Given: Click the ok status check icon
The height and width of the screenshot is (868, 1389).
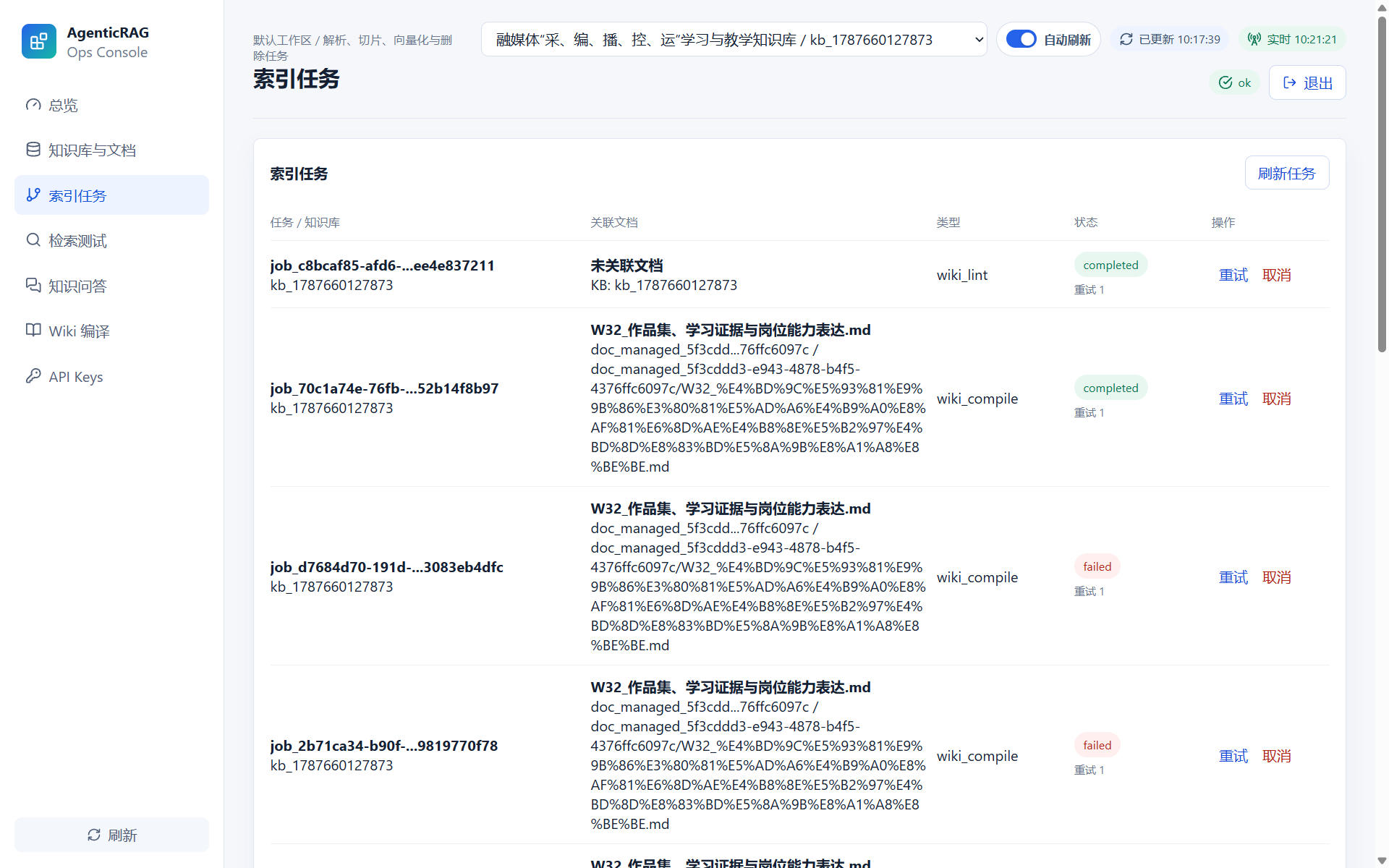Looking at the screenshot, I should 1226,82.
